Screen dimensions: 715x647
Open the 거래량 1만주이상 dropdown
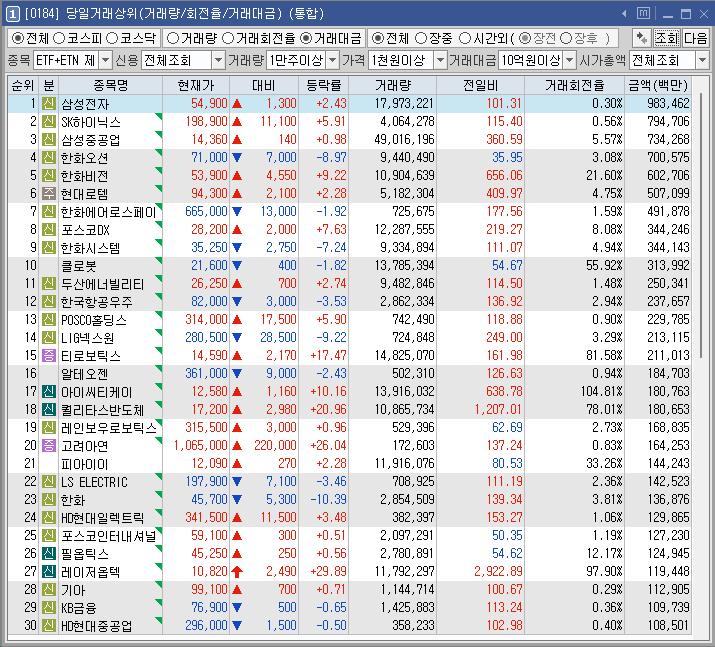pyautogui.click(x=333, y=60)
